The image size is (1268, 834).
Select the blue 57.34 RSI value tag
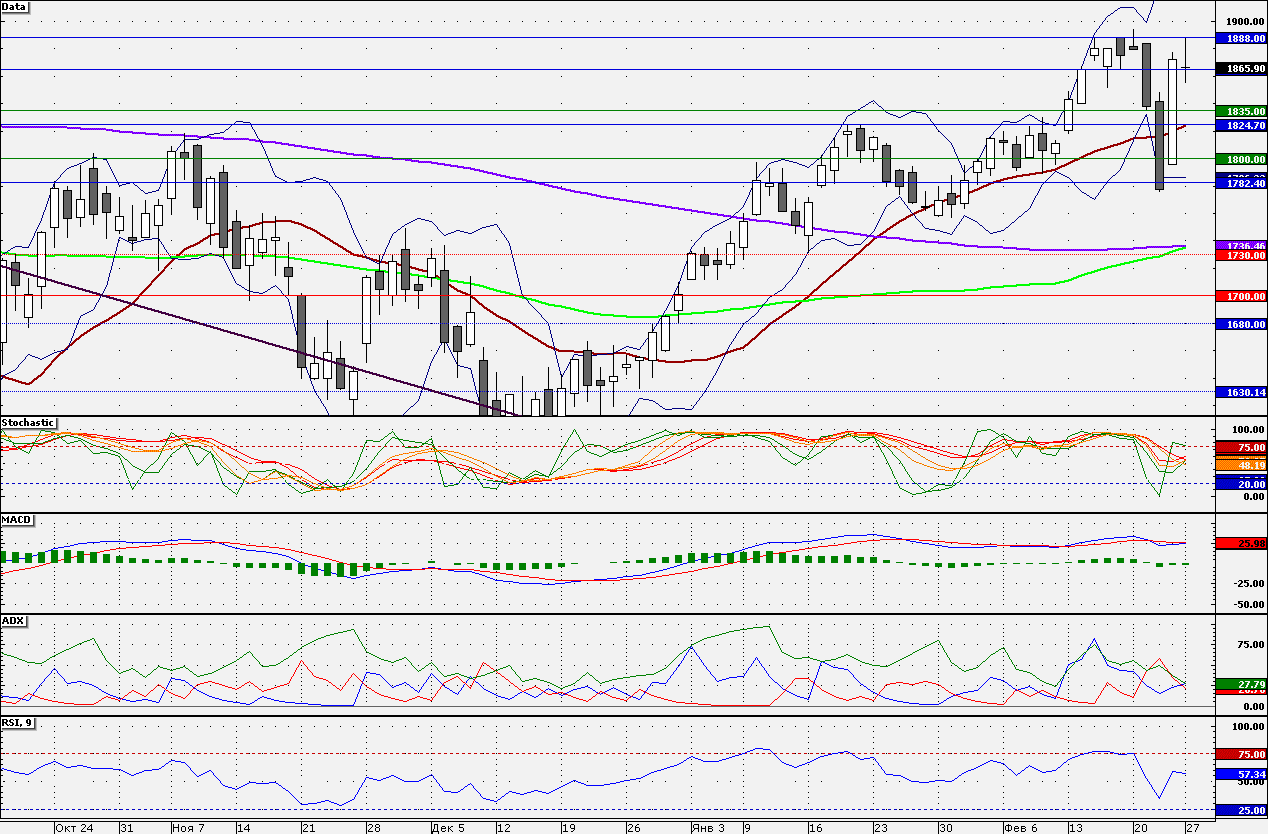coord(1241,775)
